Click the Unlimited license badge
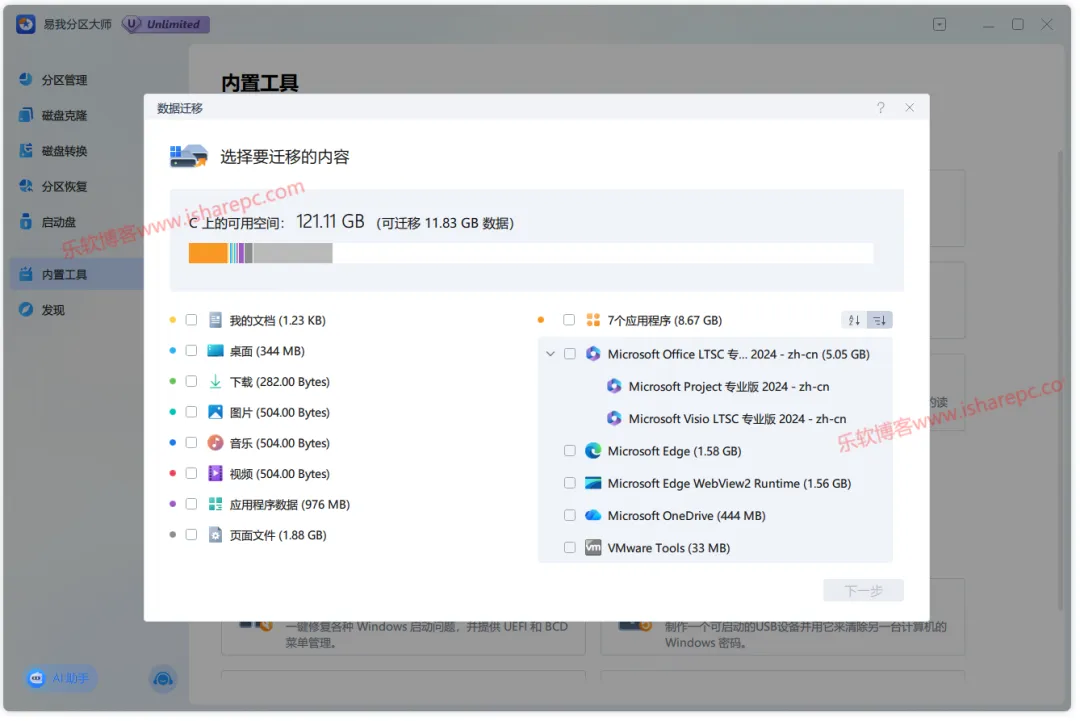The image size is (1080, 721). [x=166, y=24]
